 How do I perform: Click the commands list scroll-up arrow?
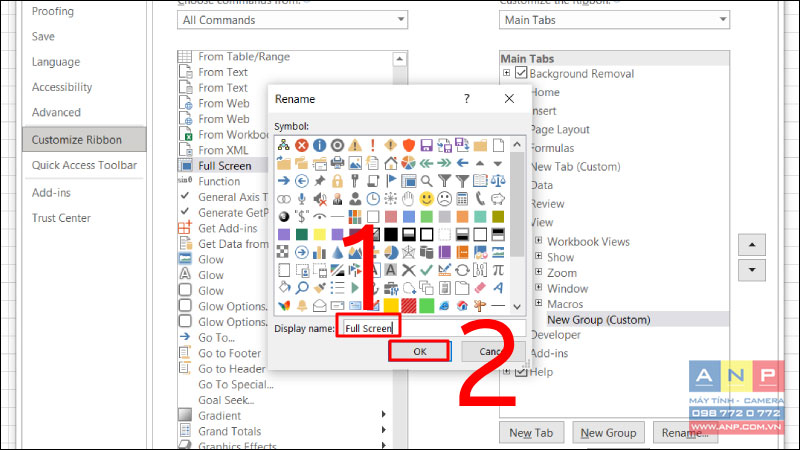399,59
